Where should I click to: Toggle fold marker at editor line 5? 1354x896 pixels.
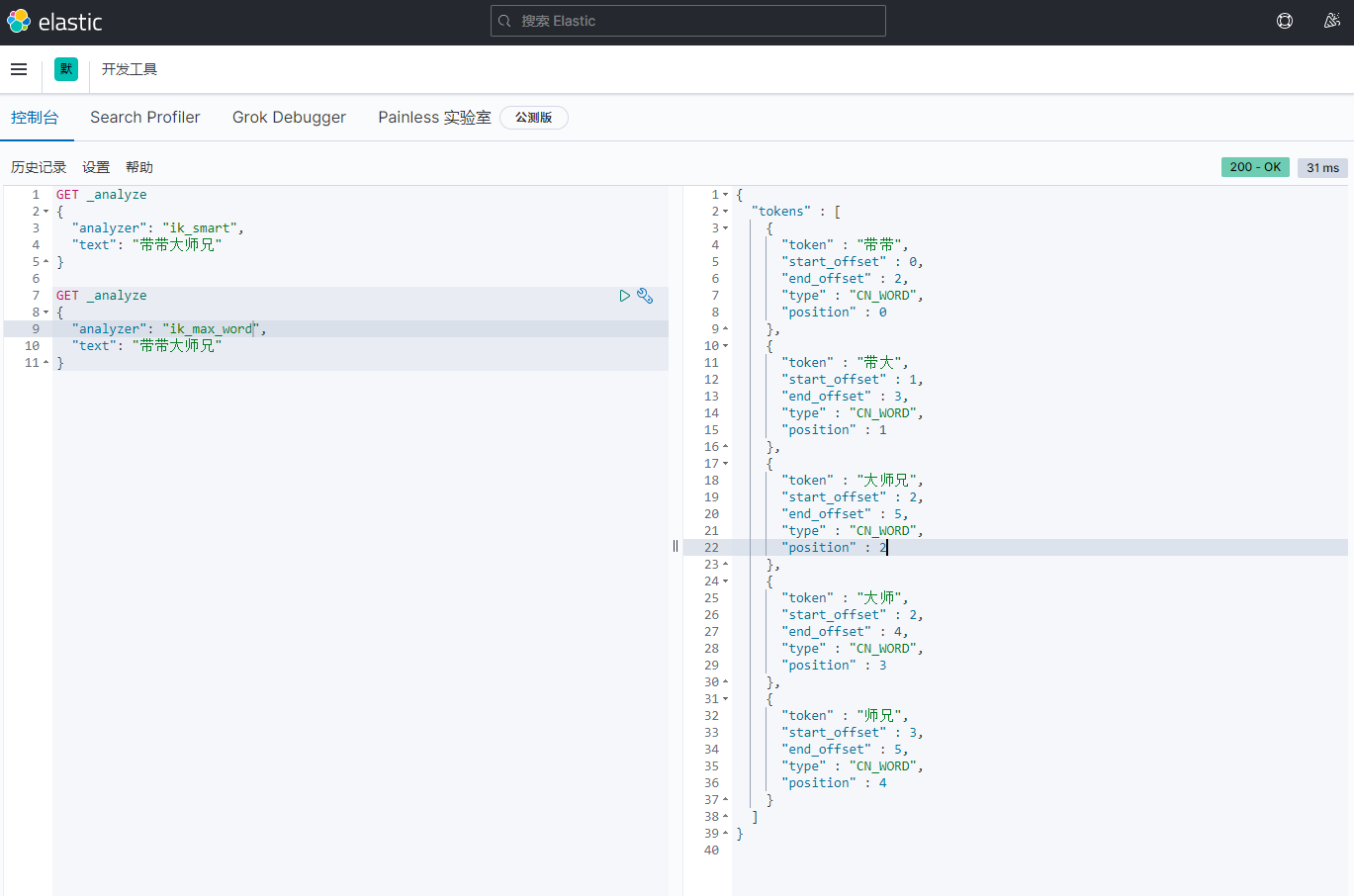click(x=45, y=262)
